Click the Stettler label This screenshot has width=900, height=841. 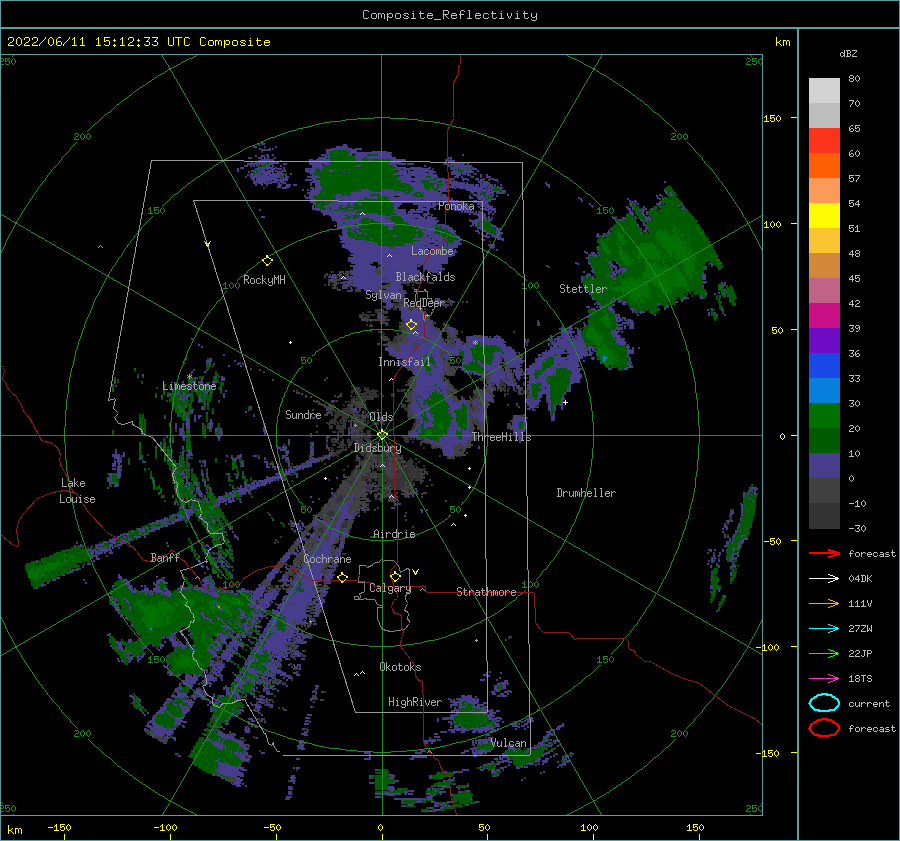(583, 289)
